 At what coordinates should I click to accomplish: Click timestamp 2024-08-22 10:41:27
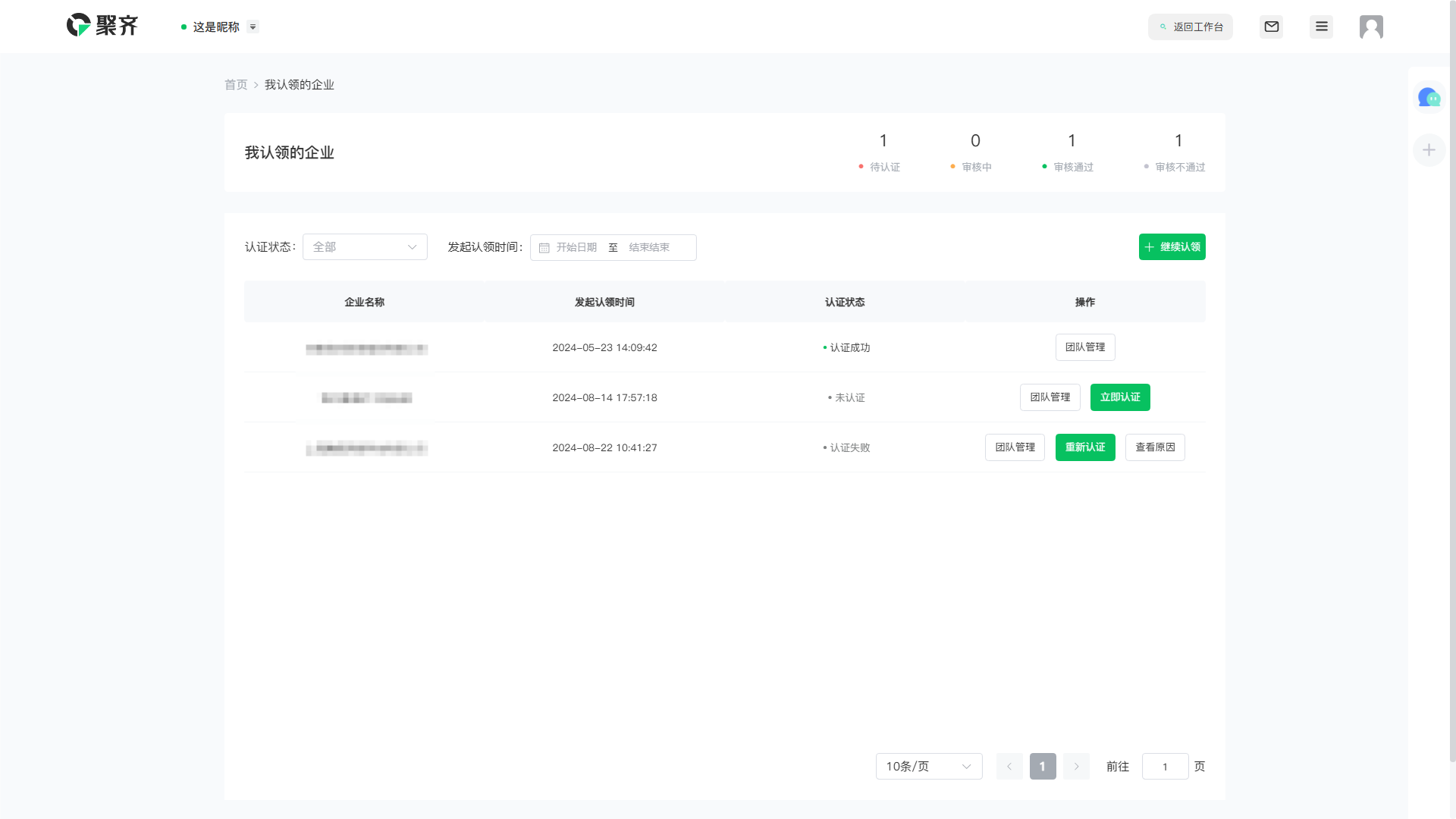tap(604, 447)
